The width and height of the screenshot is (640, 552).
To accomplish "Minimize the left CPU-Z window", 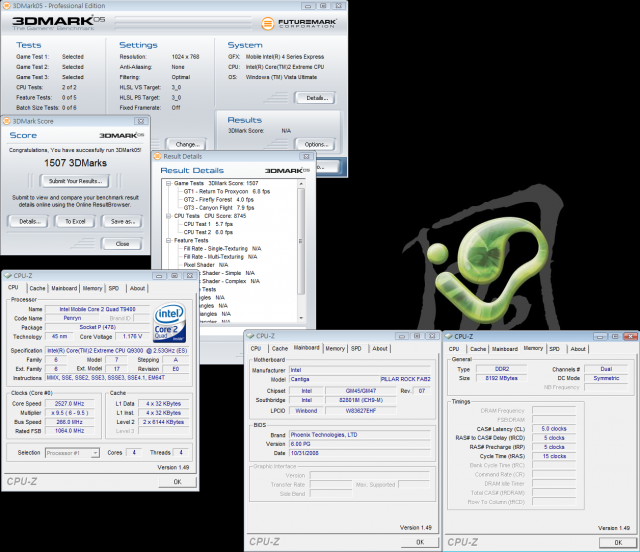I will pyautogui.click(x=159, y=276).
